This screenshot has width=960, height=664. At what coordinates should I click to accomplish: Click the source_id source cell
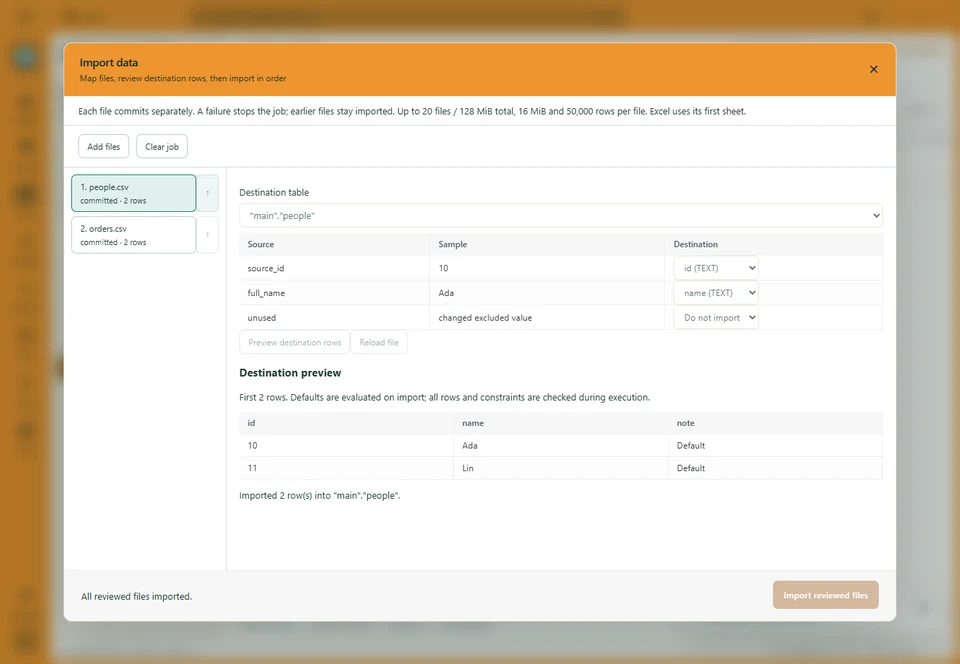[x=334, y=268]
